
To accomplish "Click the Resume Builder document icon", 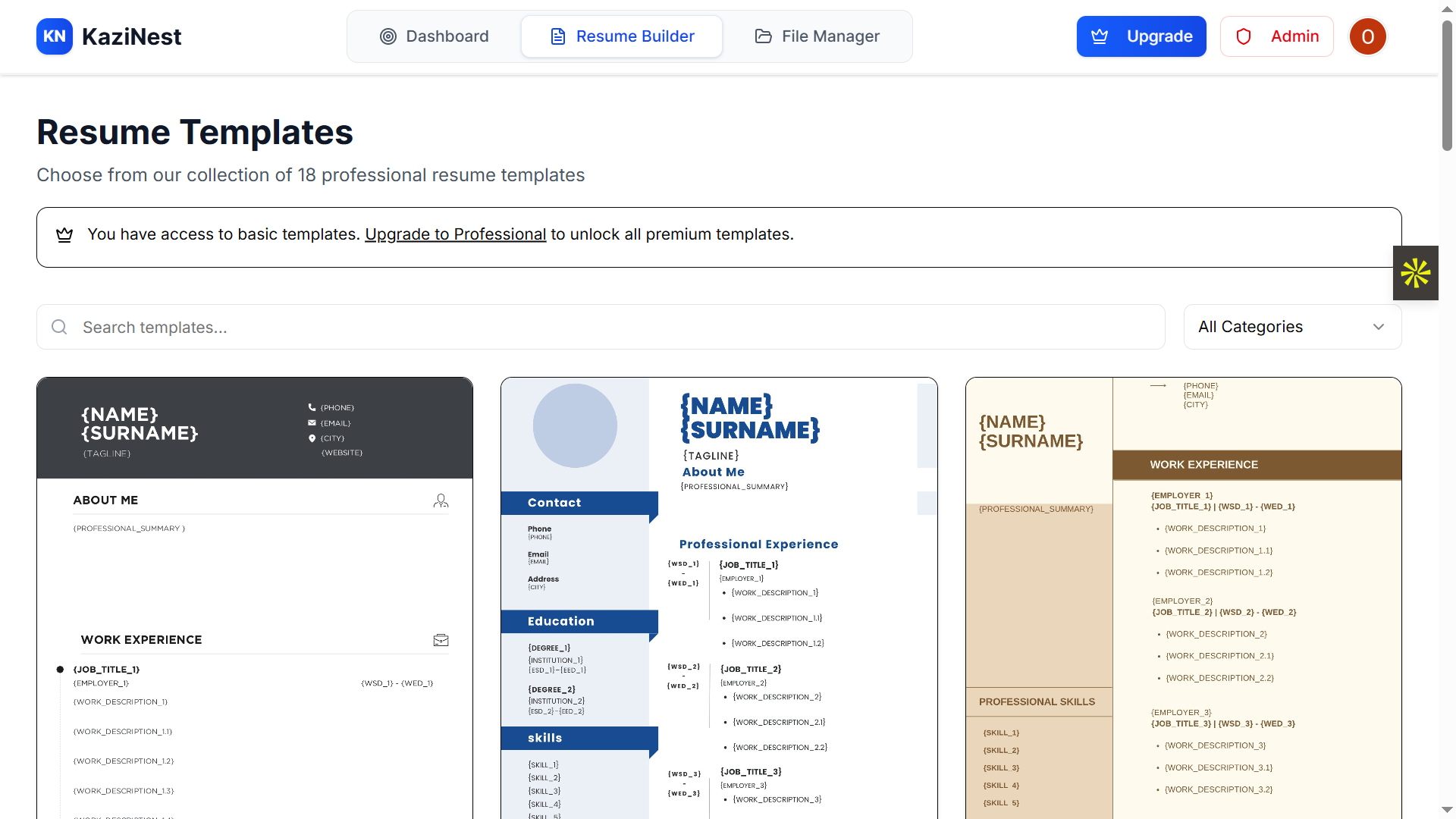I will (558, 36).
